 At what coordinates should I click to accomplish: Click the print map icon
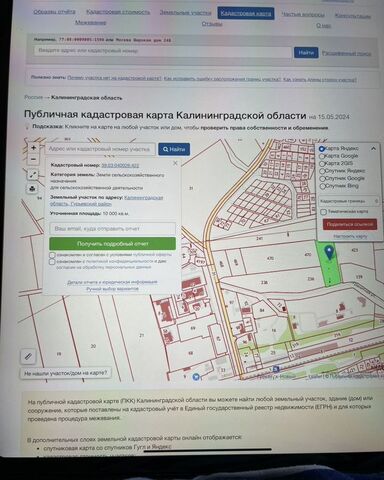(32, 189)
